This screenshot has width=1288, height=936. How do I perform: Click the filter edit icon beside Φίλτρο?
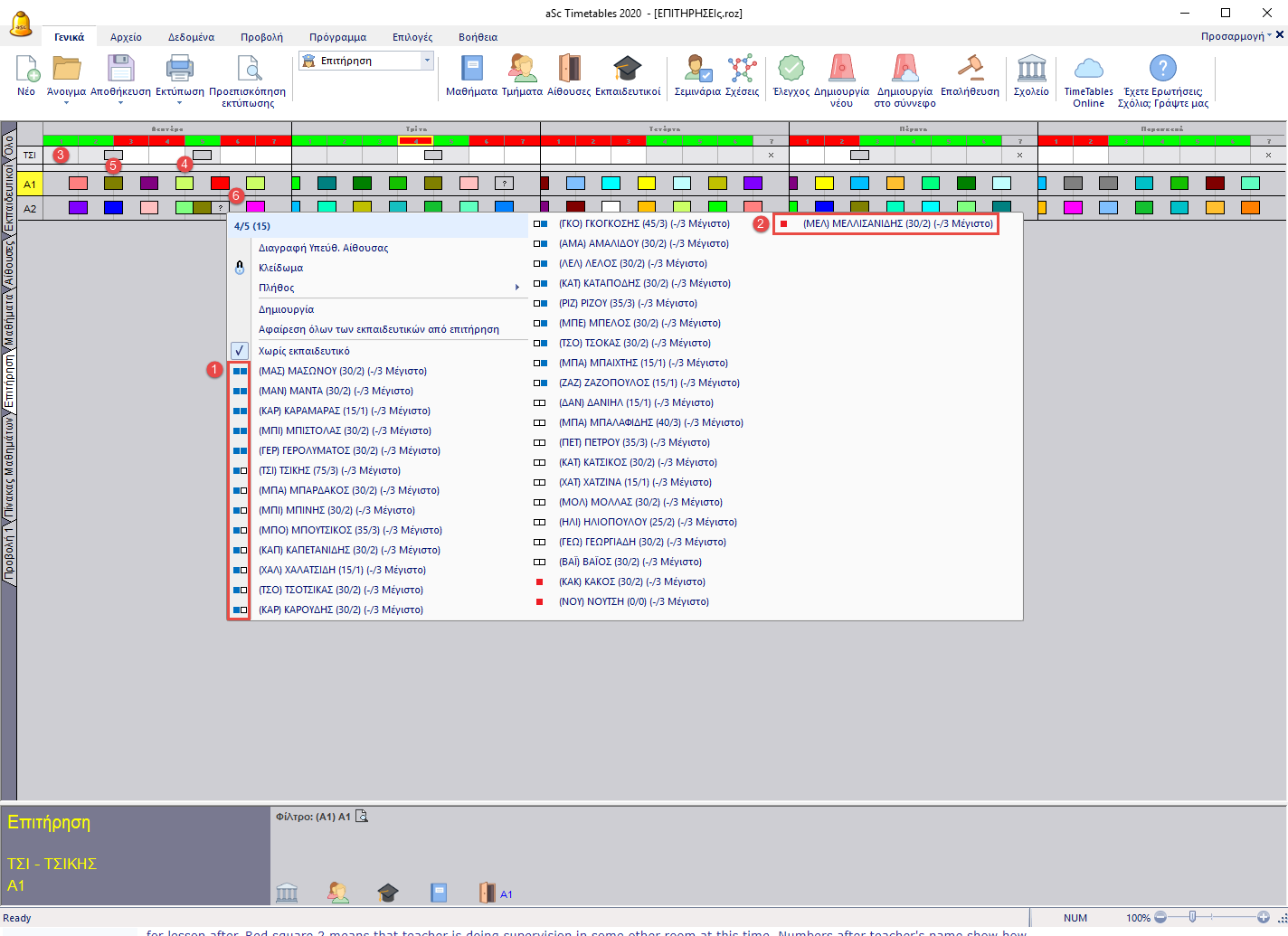[x=362, y=817]
